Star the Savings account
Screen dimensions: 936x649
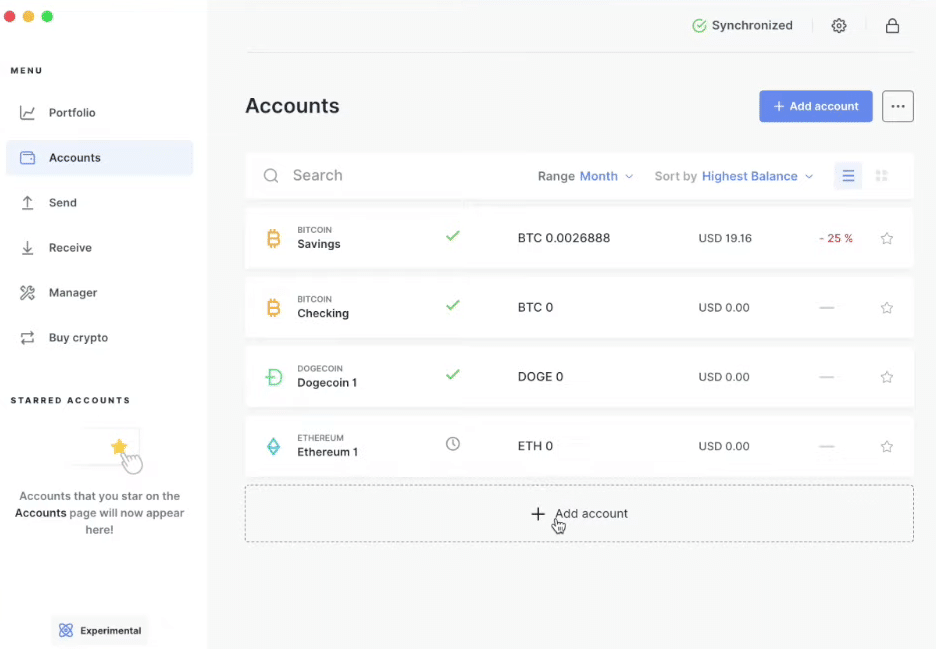pyautogui.click(x=886, y=238)
